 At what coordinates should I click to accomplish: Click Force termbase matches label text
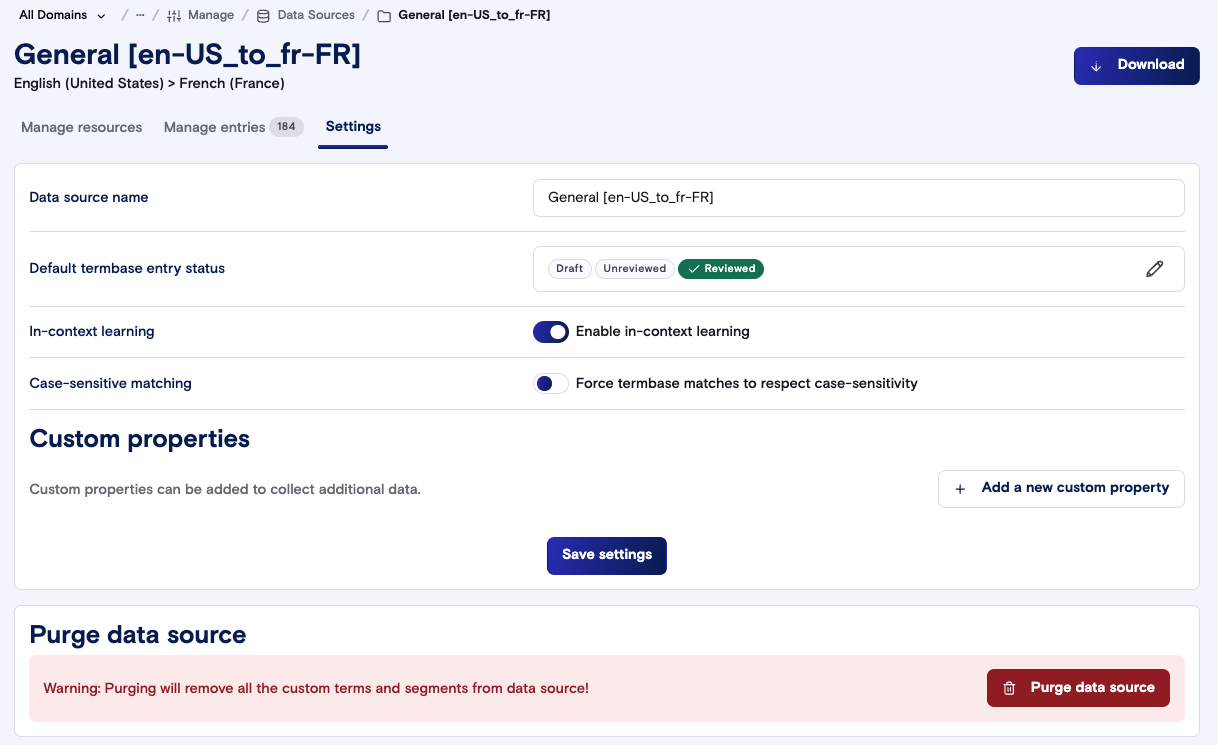pos(747,384)
